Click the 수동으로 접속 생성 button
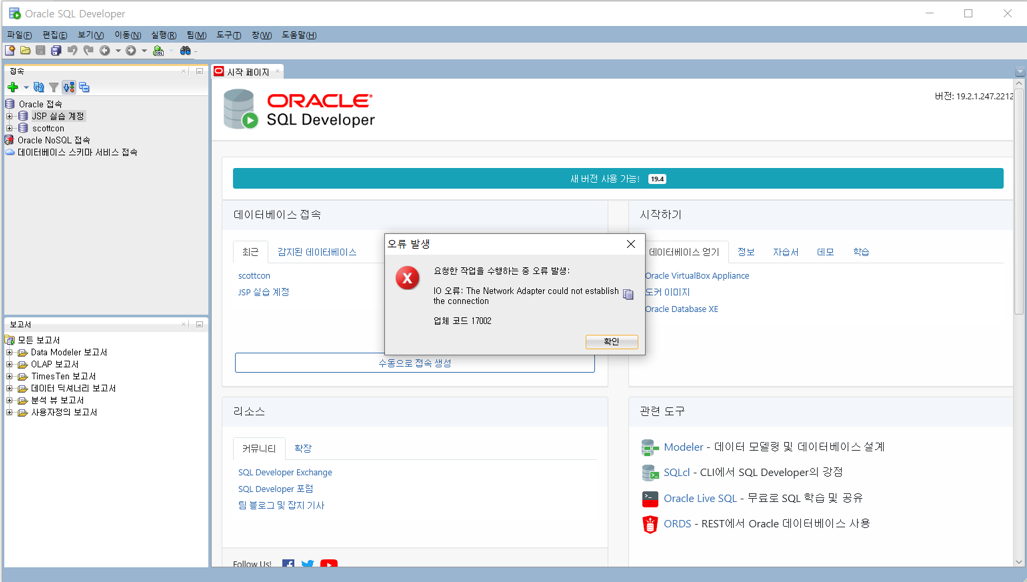1027x582 pixels. tap(415, 363)
